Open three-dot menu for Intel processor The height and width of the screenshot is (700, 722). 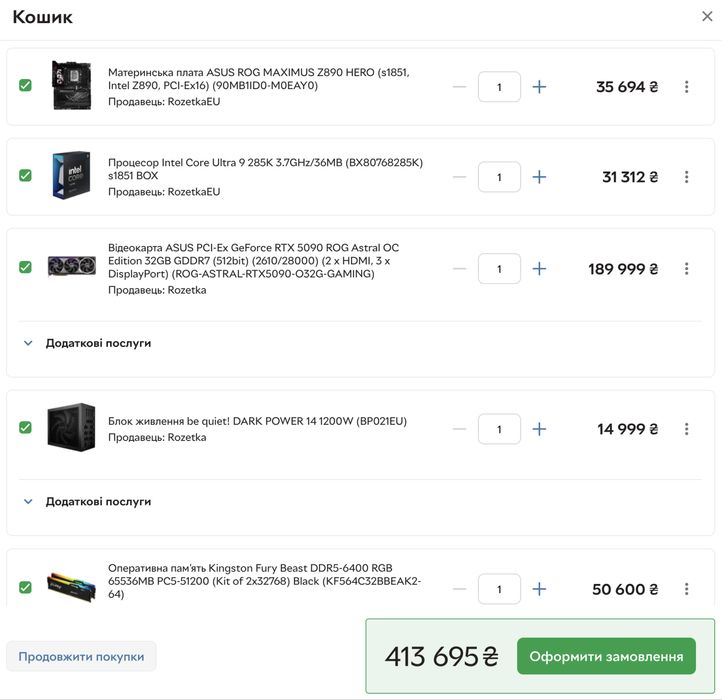click(686, 177)
